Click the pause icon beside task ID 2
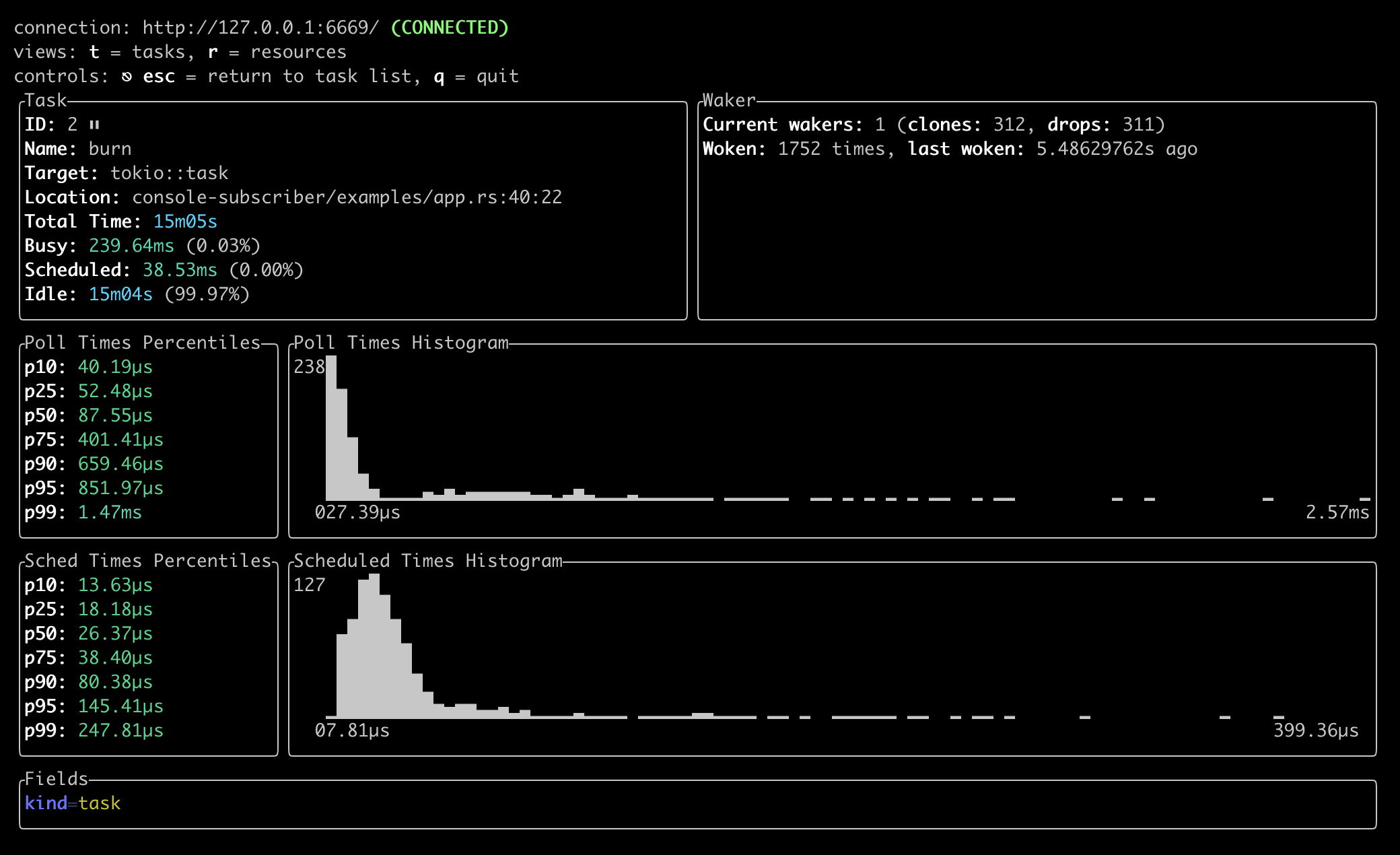Screen dimensions: 1400x855 (x=94, y=125)
